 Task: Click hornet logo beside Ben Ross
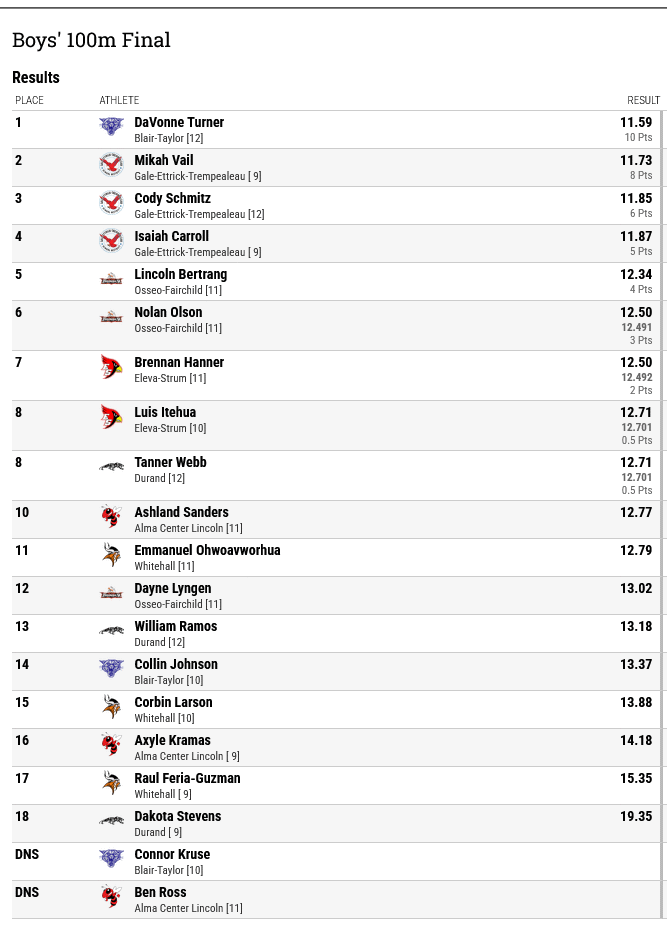click(111, 896)
